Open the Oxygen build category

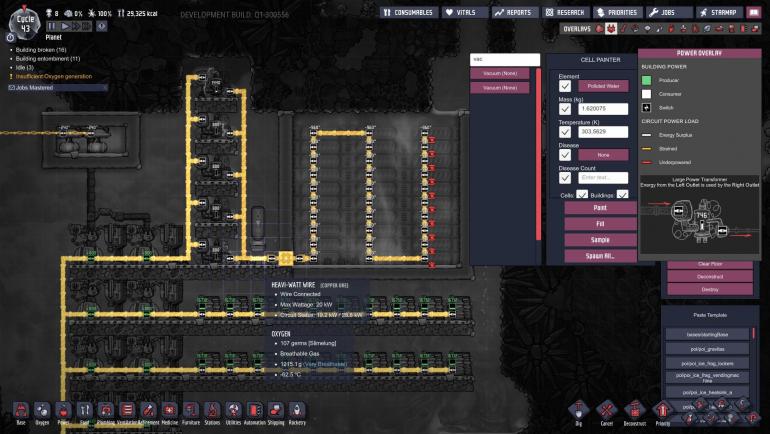tap(41, 410)
